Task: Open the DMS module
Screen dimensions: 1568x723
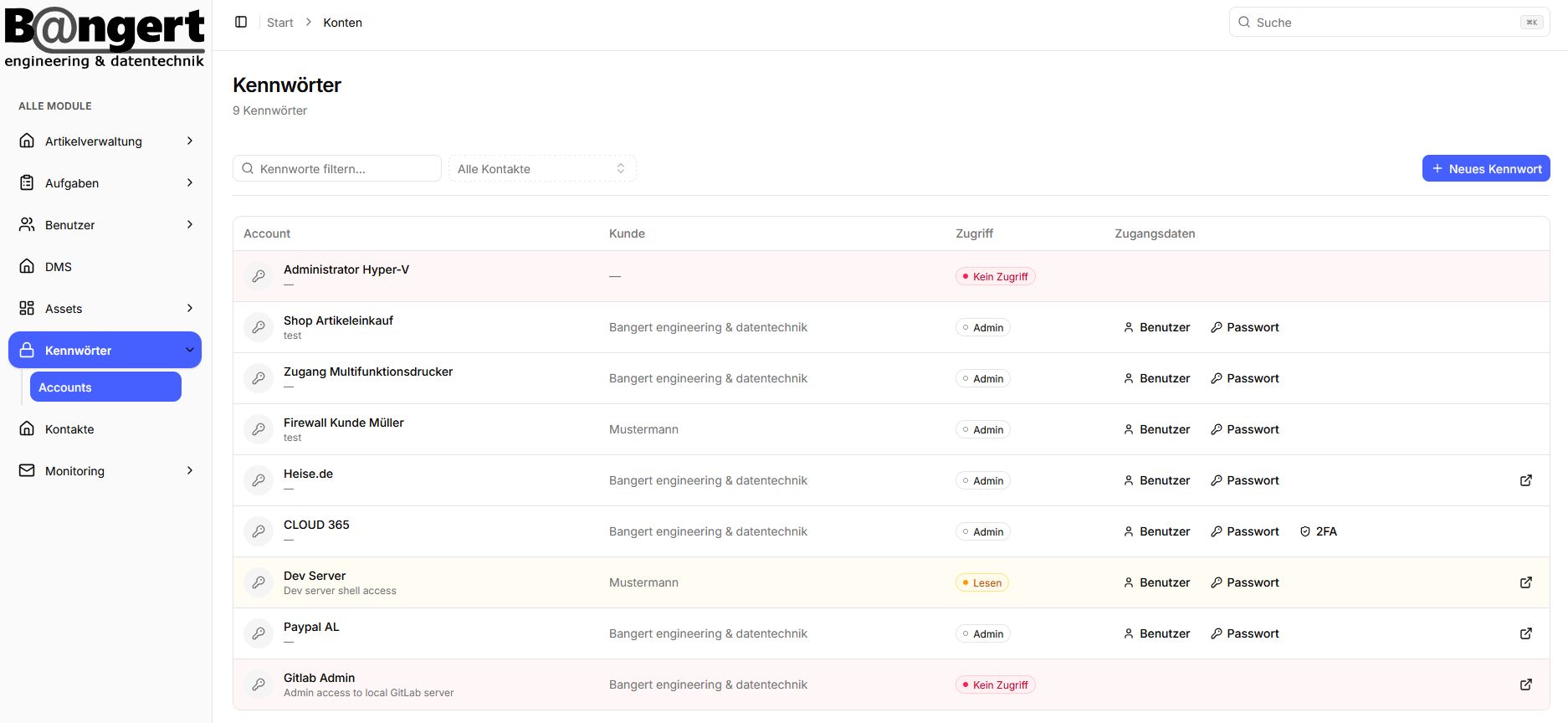Action: tap(105, 266)
